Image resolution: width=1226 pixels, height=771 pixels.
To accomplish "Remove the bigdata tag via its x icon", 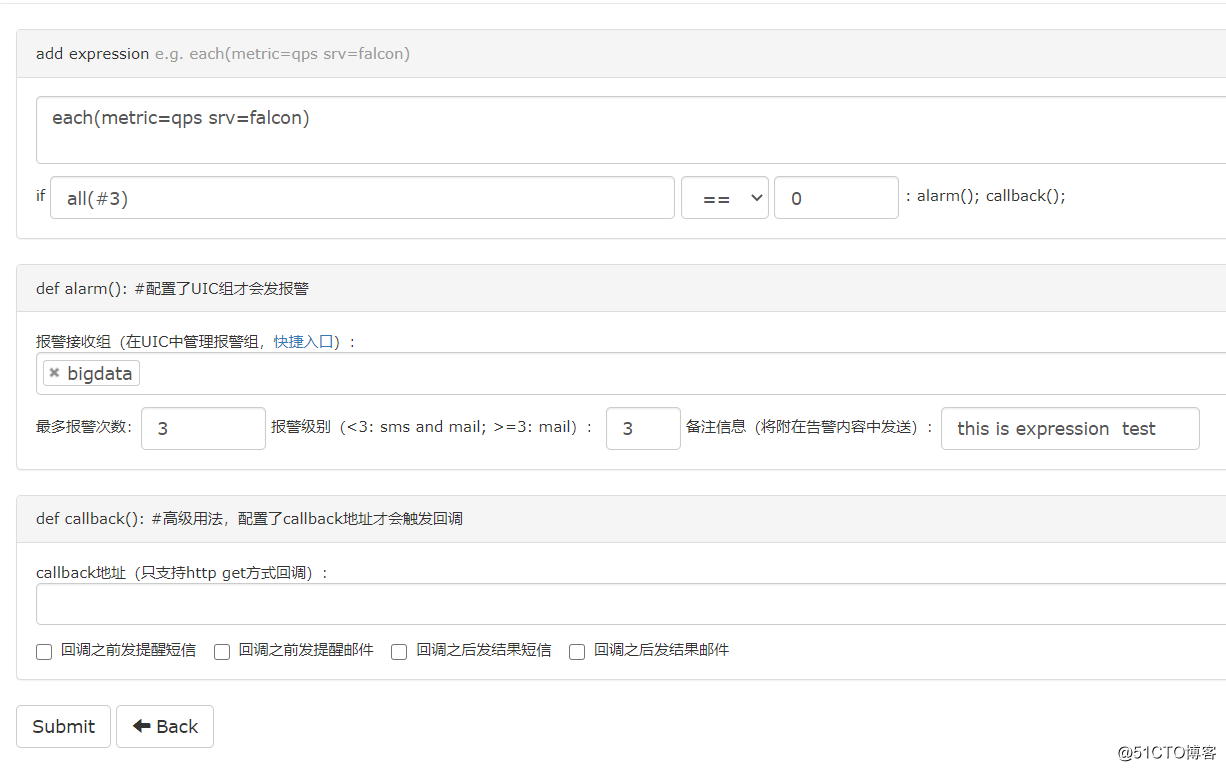I will coord(54,373).
